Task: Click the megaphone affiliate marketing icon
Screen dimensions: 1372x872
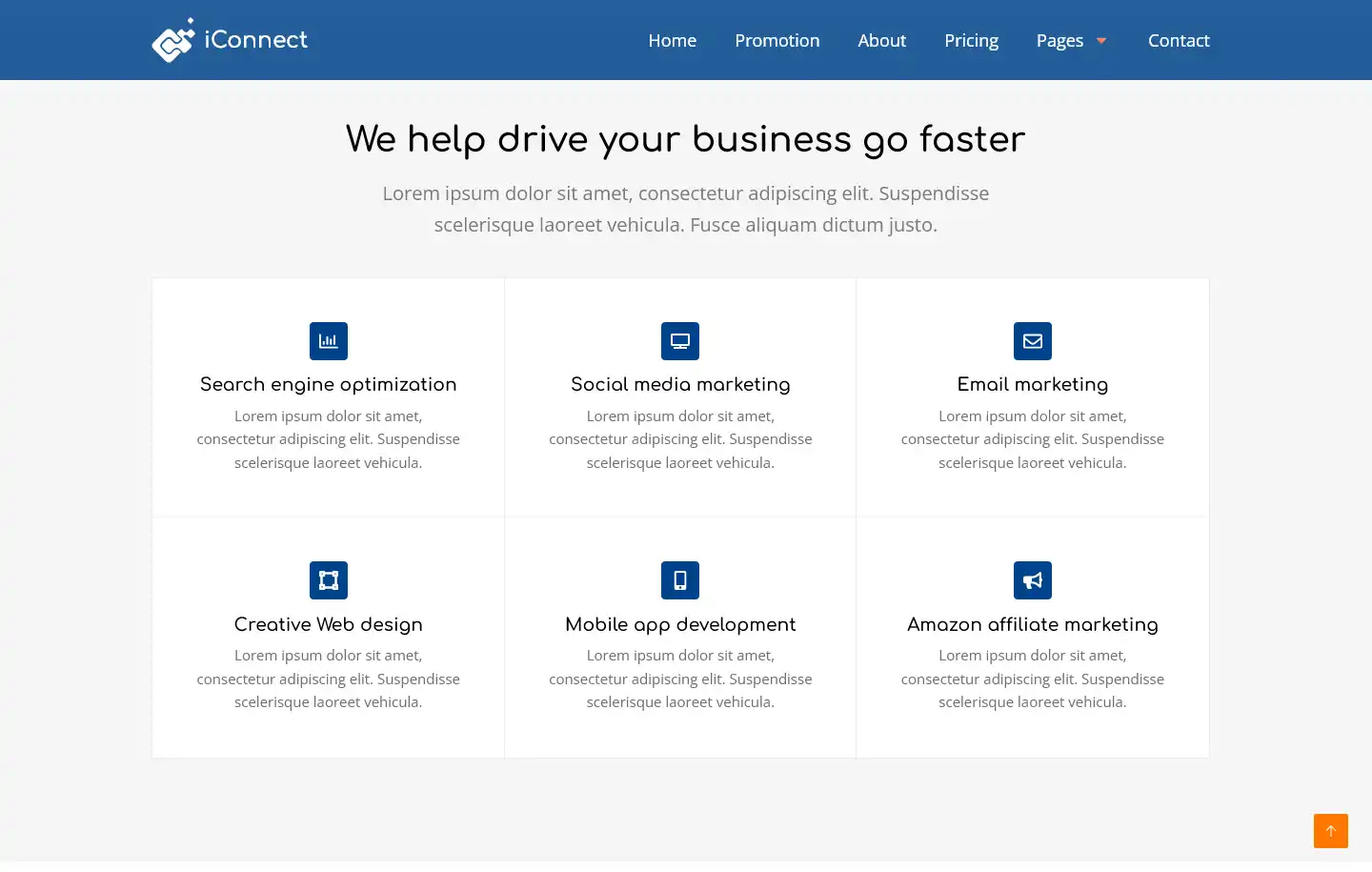Action: pyautogui.click(x=1032, y=580)
